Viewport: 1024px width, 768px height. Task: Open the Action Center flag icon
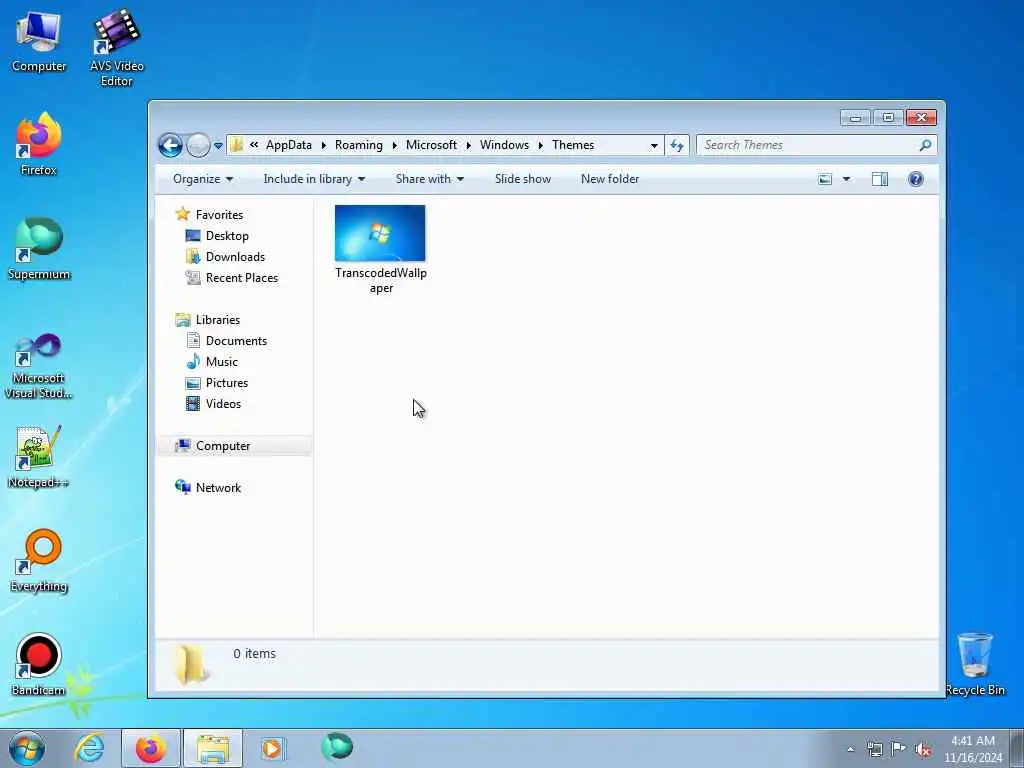click(899, 749)
